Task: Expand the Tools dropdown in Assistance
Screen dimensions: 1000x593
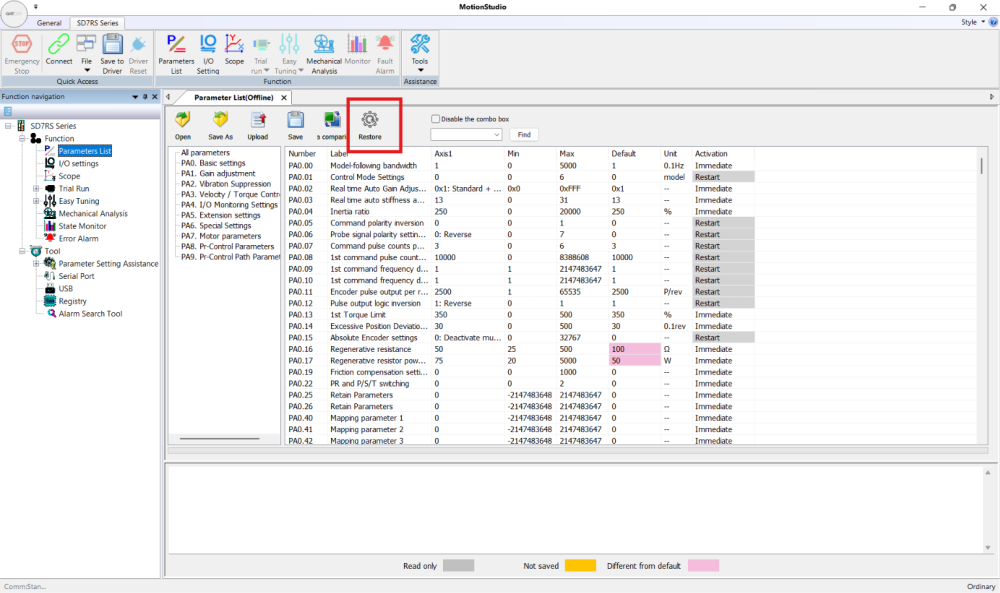Action: click(x=420, y=70)
